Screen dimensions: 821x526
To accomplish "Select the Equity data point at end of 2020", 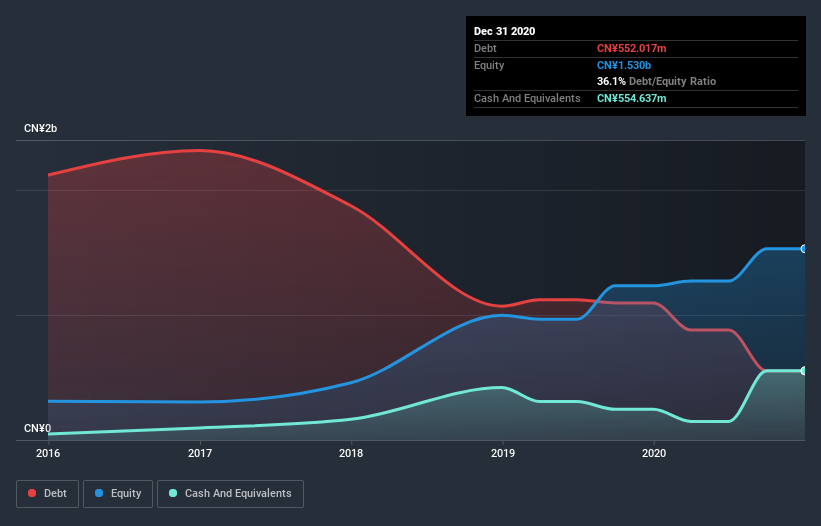I will (804, 249).
